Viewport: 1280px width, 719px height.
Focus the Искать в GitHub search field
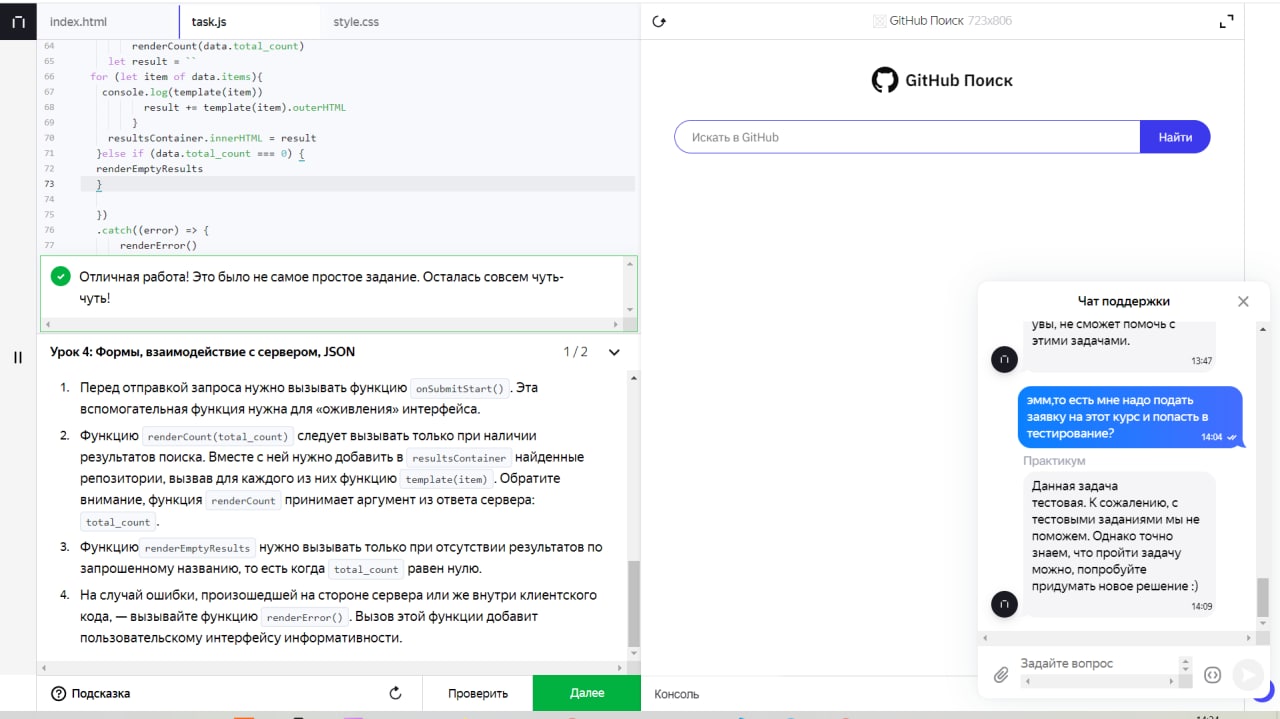pyautogui.click(x=906, y=137)
